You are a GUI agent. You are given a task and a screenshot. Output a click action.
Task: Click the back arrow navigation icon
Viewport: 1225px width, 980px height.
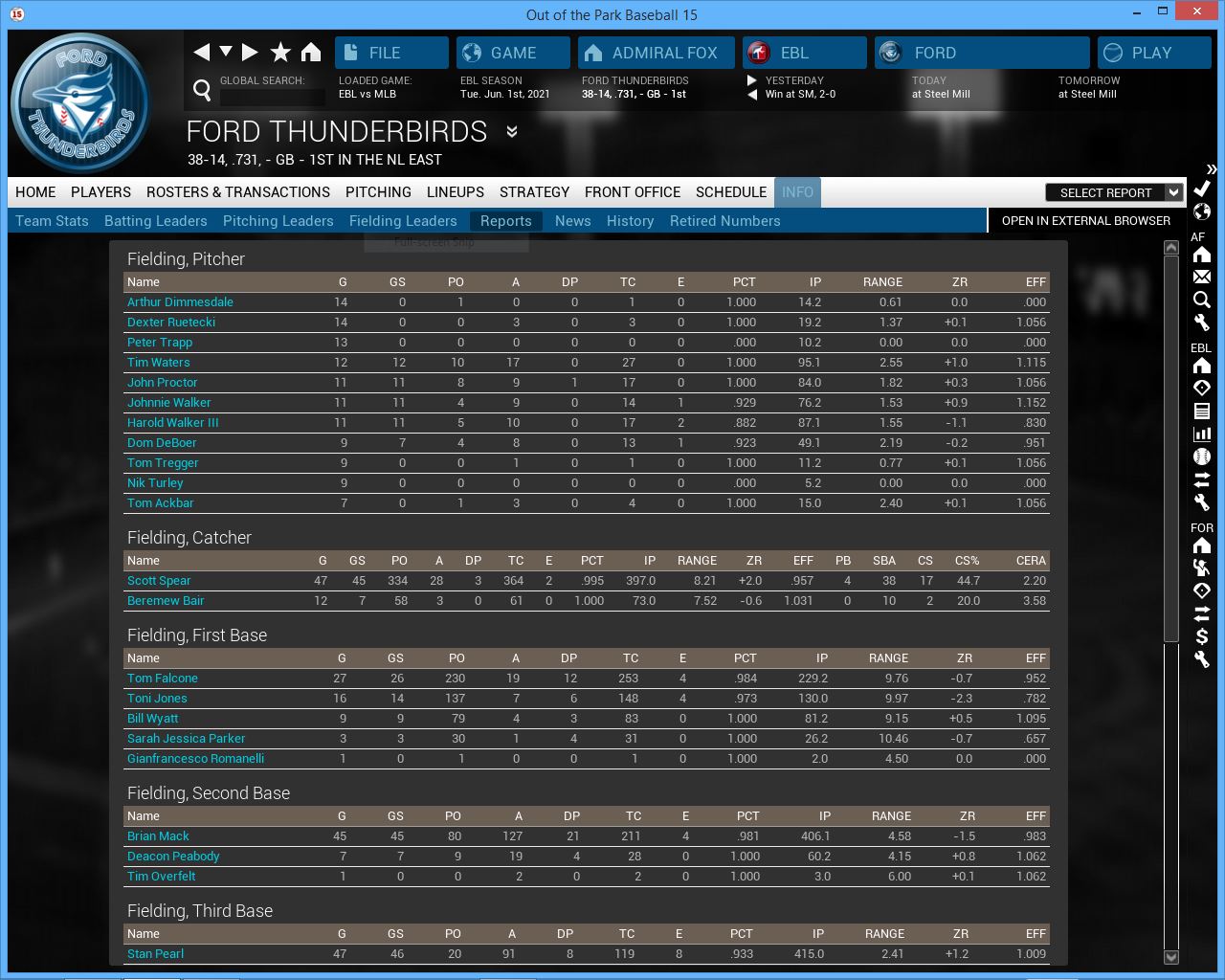point(201,53)
